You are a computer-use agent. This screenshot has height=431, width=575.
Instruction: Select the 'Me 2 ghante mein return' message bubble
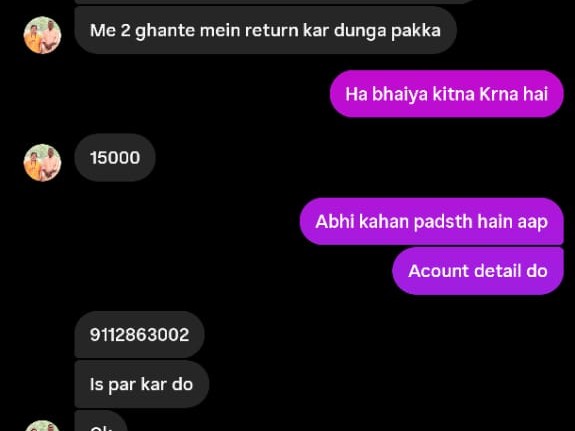click(x=265, y=30)
